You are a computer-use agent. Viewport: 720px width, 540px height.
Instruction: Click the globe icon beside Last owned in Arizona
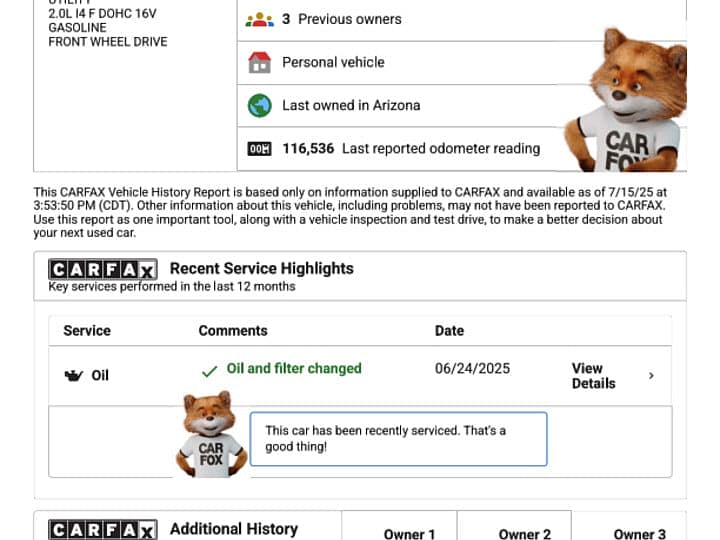(x=259, y=106)
